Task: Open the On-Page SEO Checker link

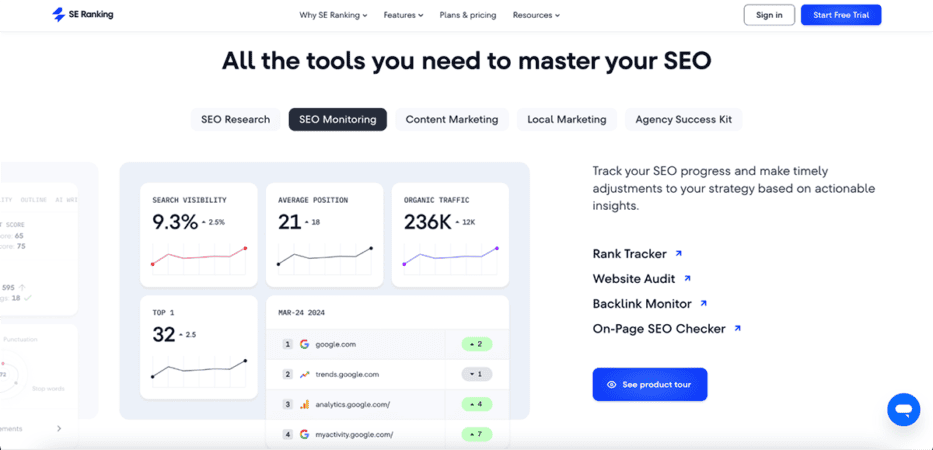Action: pyautogui.click(x=659, y=329)
